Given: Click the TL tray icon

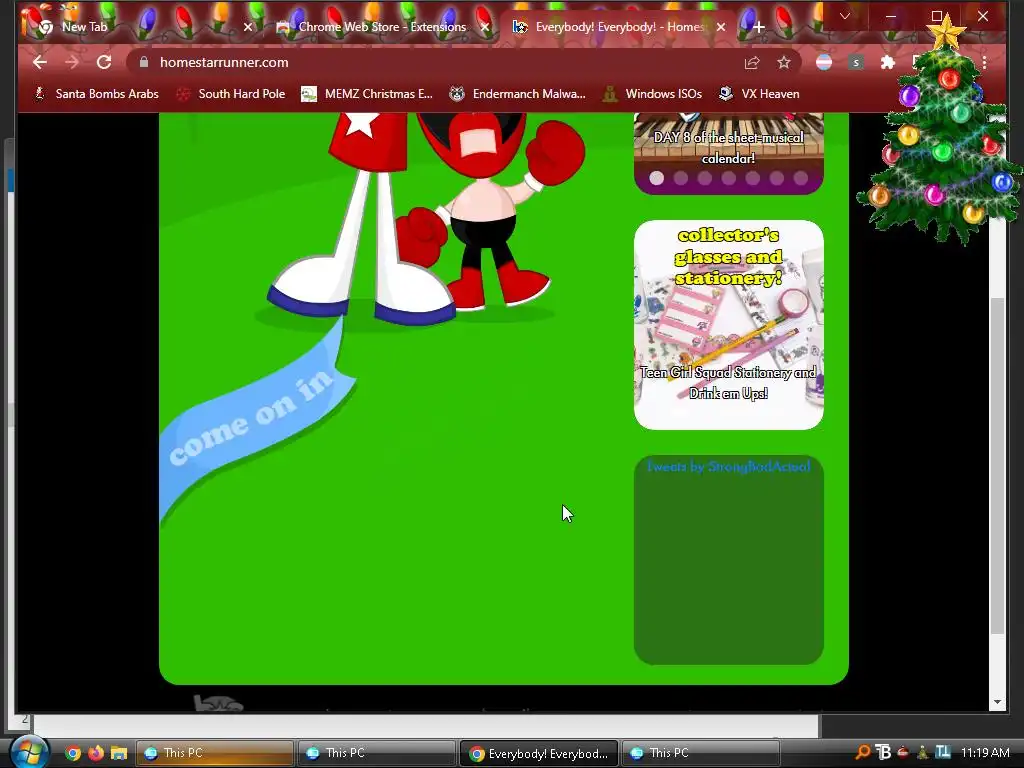Looking at the screenshot, I should [942, 752].
